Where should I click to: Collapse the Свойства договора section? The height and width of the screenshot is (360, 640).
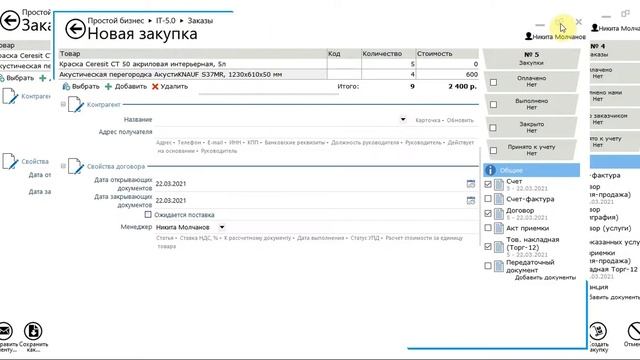pyautogui.click(x=63, y=166)
